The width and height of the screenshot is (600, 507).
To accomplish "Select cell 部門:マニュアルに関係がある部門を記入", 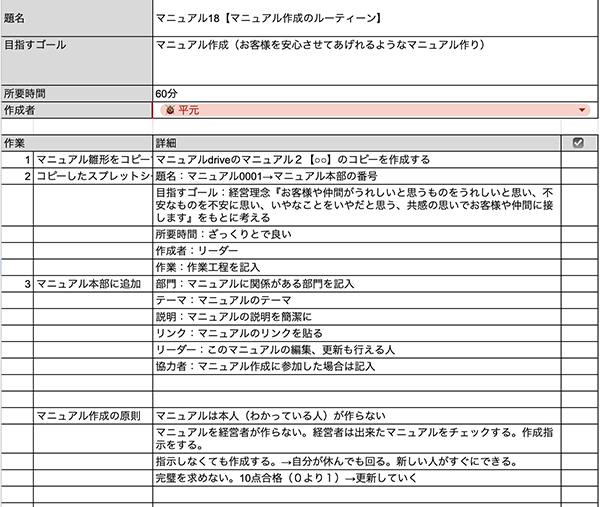I will tap(357, 284).
